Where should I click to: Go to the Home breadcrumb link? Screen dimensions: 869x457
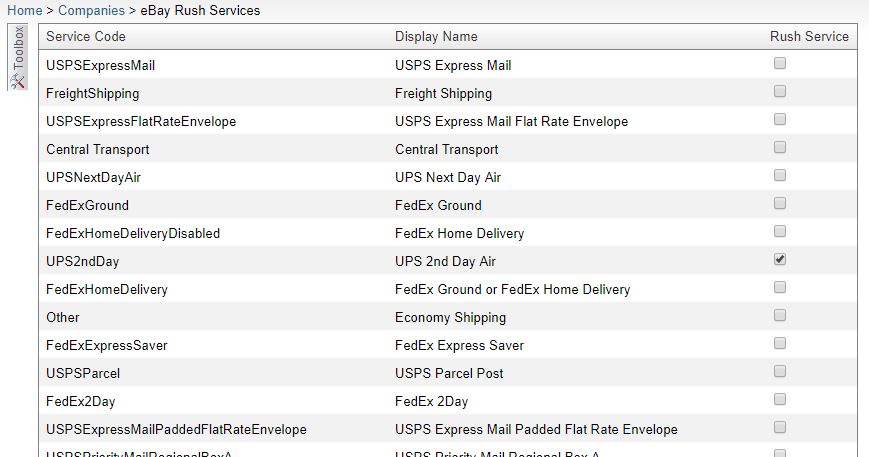[x=24, y=11]
